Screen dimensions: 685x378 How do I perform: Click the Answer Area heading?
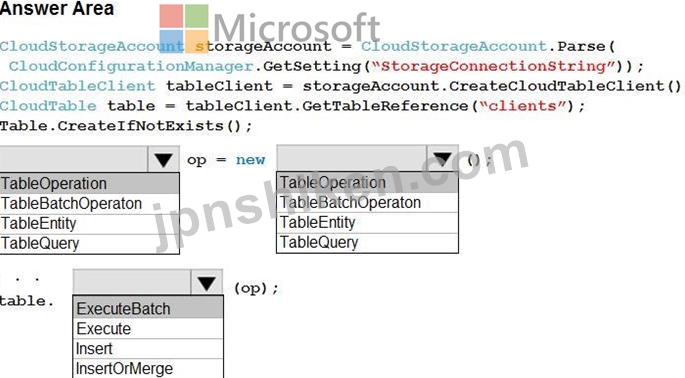pyautogui.click(x=57, y=8)
